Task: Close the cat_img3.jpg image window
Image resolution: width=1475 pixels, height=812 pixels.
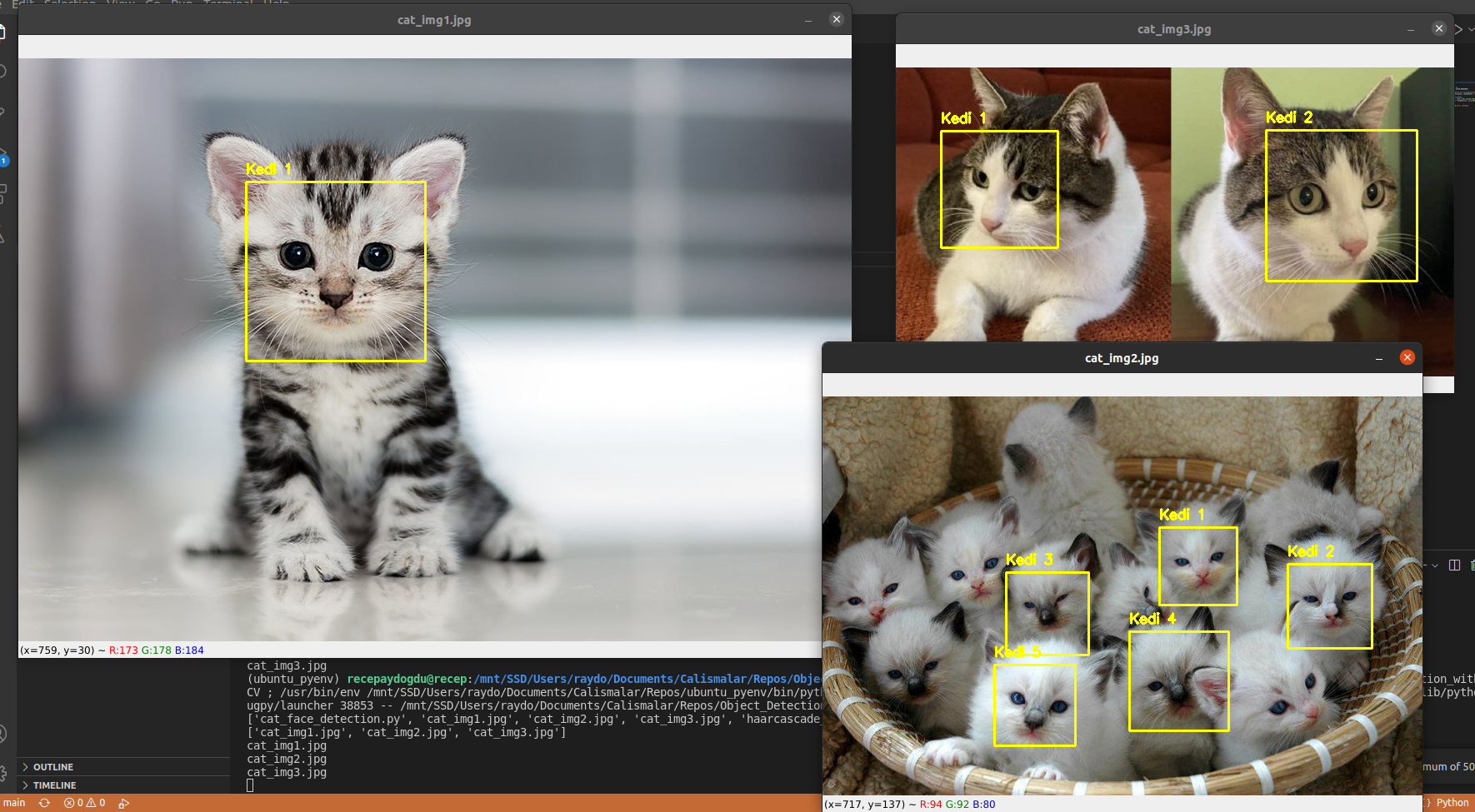Action: (x=1439, y=28)
